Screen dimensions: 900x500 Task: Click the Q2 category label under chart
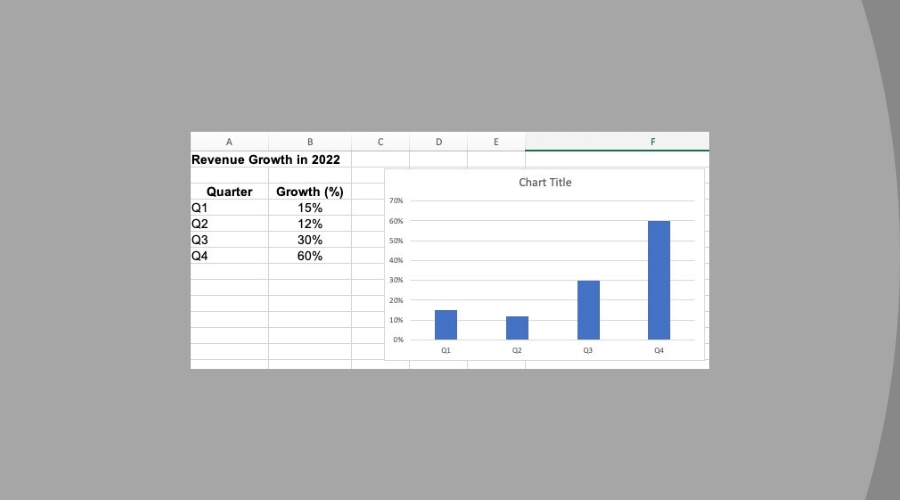[517, 350]
